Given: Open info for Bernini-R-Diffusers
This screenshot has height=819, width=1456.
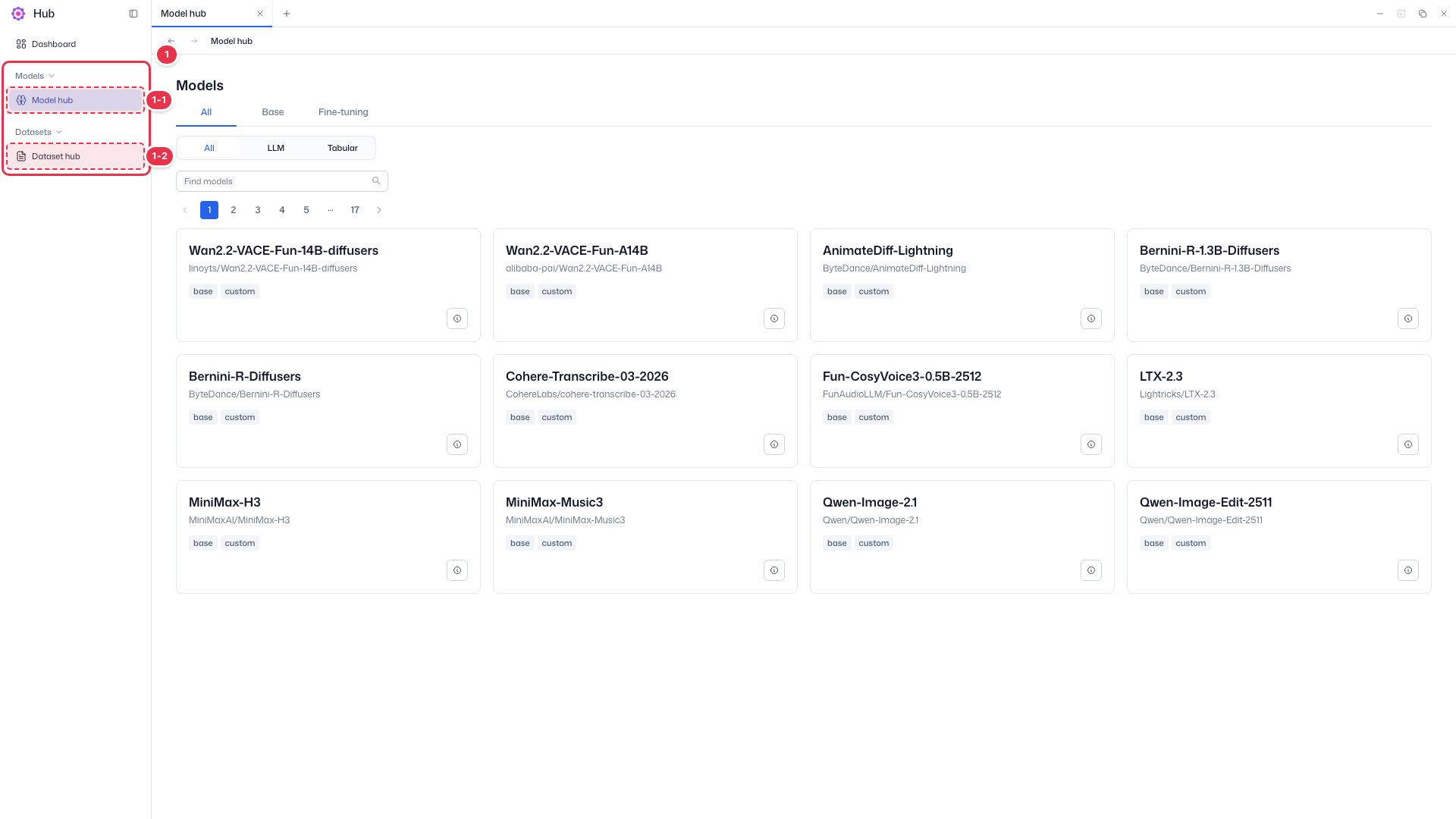Looking at the screenshot, I should [x=457, y=444].
